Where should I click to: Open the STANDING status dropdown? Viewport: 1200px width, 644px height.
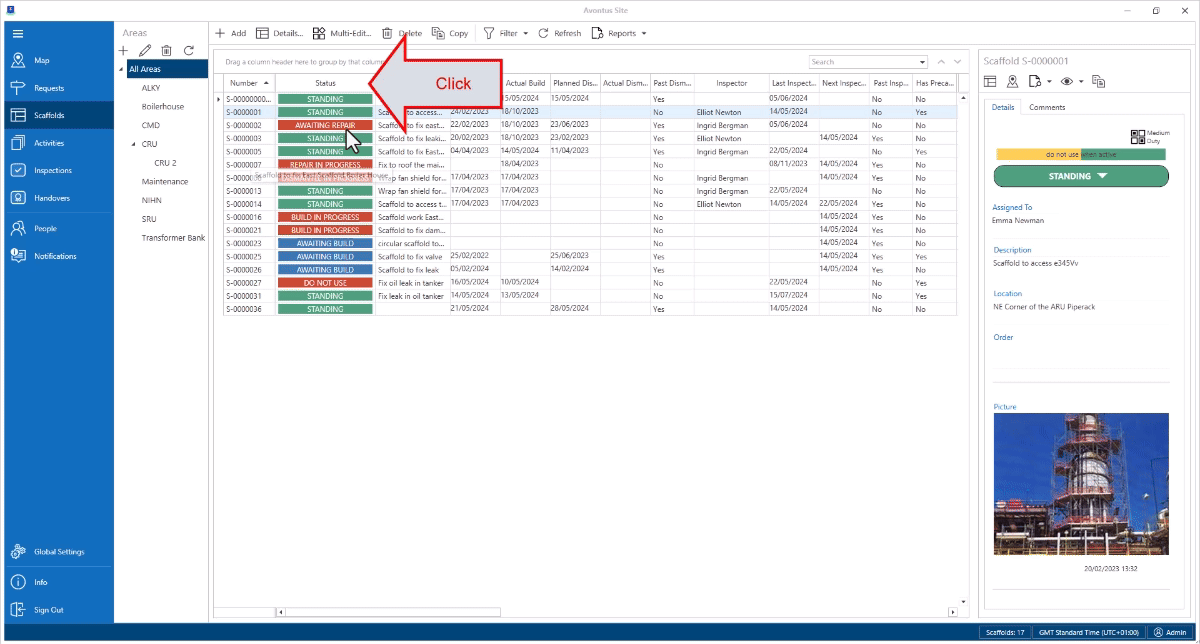point(1081,176)
